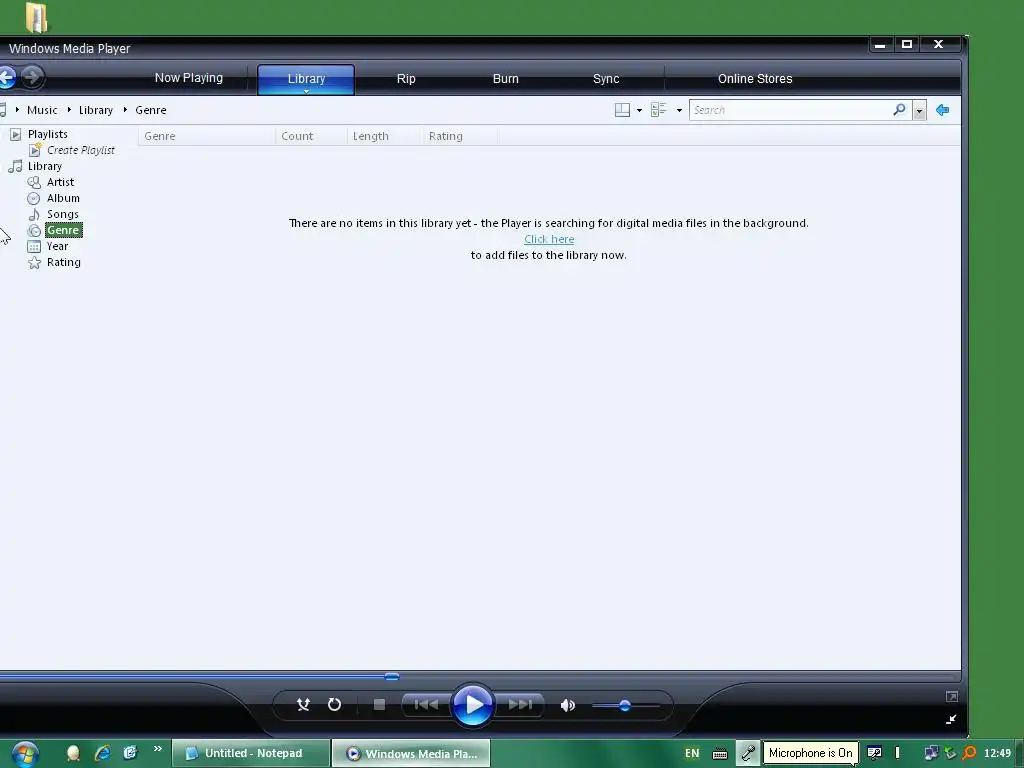The height and width of the screenshot is (768, 1024).
Task: Click the Album disc icon
Action: click(x=34, y=199)
